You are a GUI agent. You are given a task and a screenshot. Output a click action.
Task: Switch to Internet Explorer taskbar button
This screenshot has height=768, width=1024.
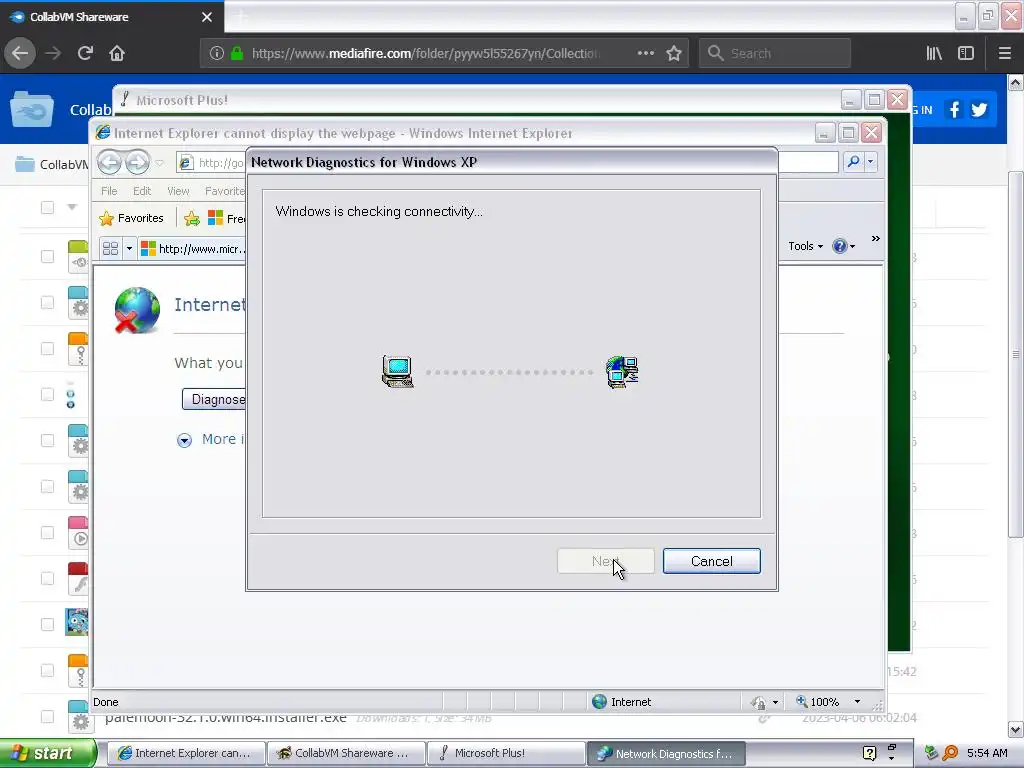pyautogui.click(x=185, y=753)
